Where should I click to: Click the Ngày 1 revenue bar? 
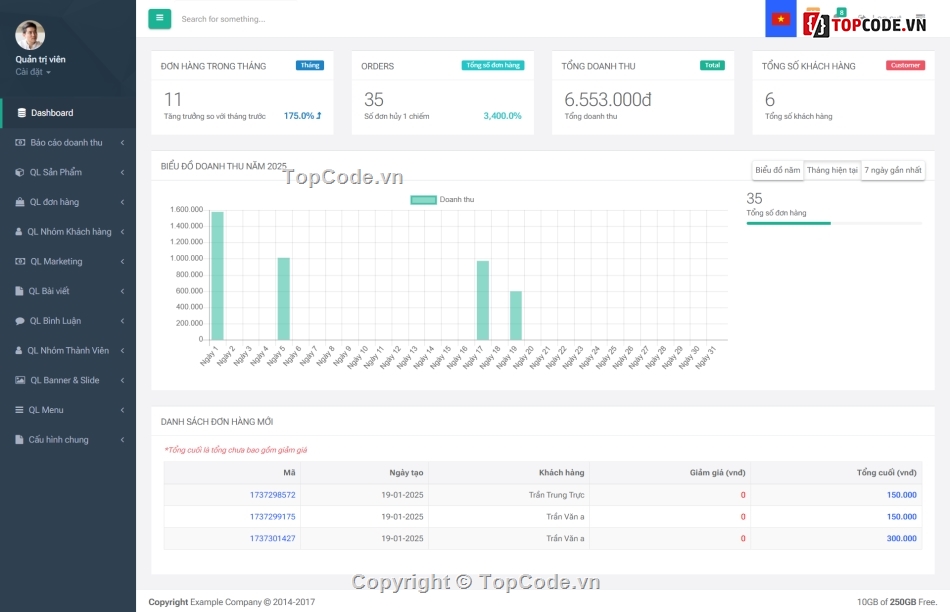tap(218, 276)
